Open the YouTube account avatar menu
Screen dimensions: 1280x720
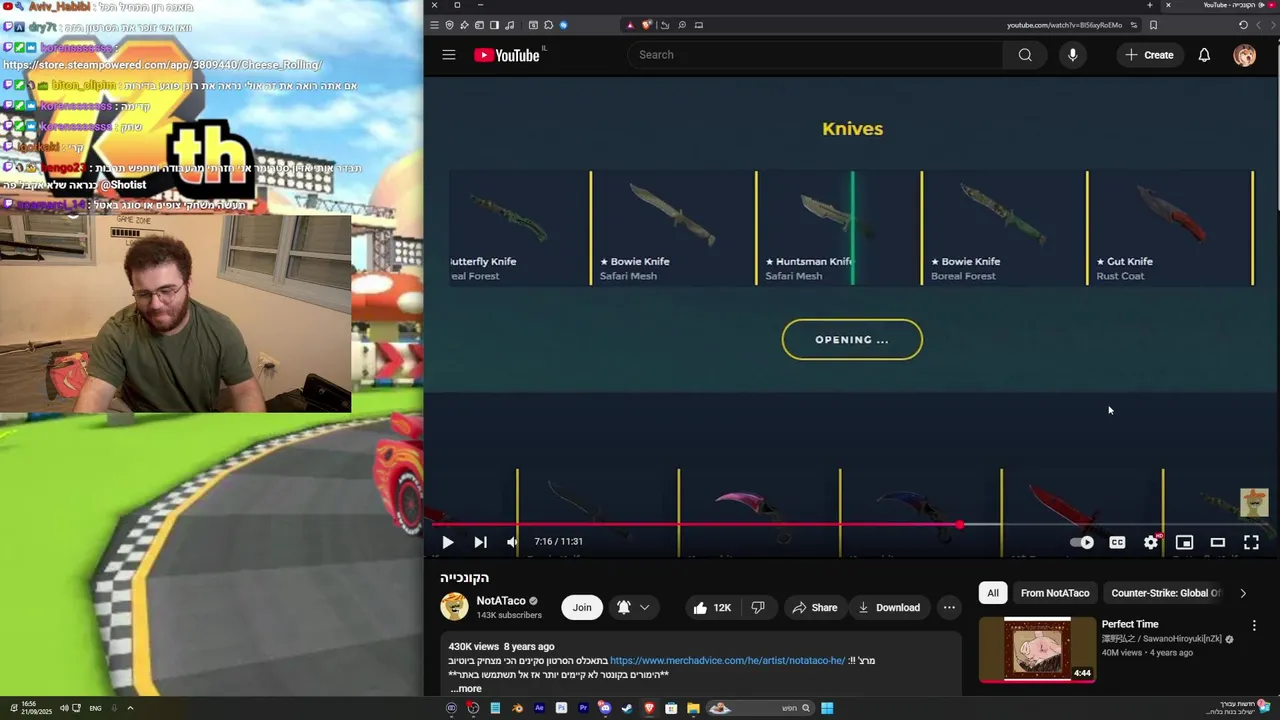click(x=1244, y=55)
